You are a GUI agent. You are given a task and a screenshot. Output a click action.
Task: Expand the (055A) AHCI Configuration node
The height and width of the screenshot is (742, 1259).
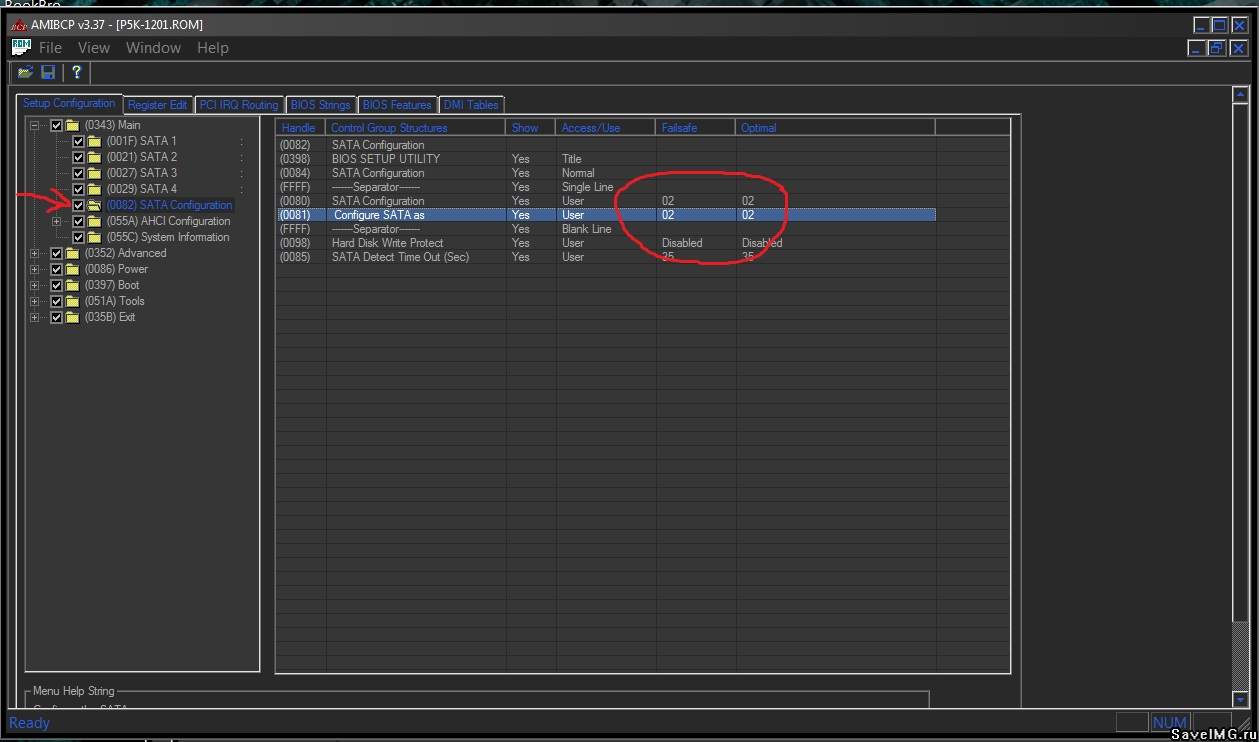57,221
